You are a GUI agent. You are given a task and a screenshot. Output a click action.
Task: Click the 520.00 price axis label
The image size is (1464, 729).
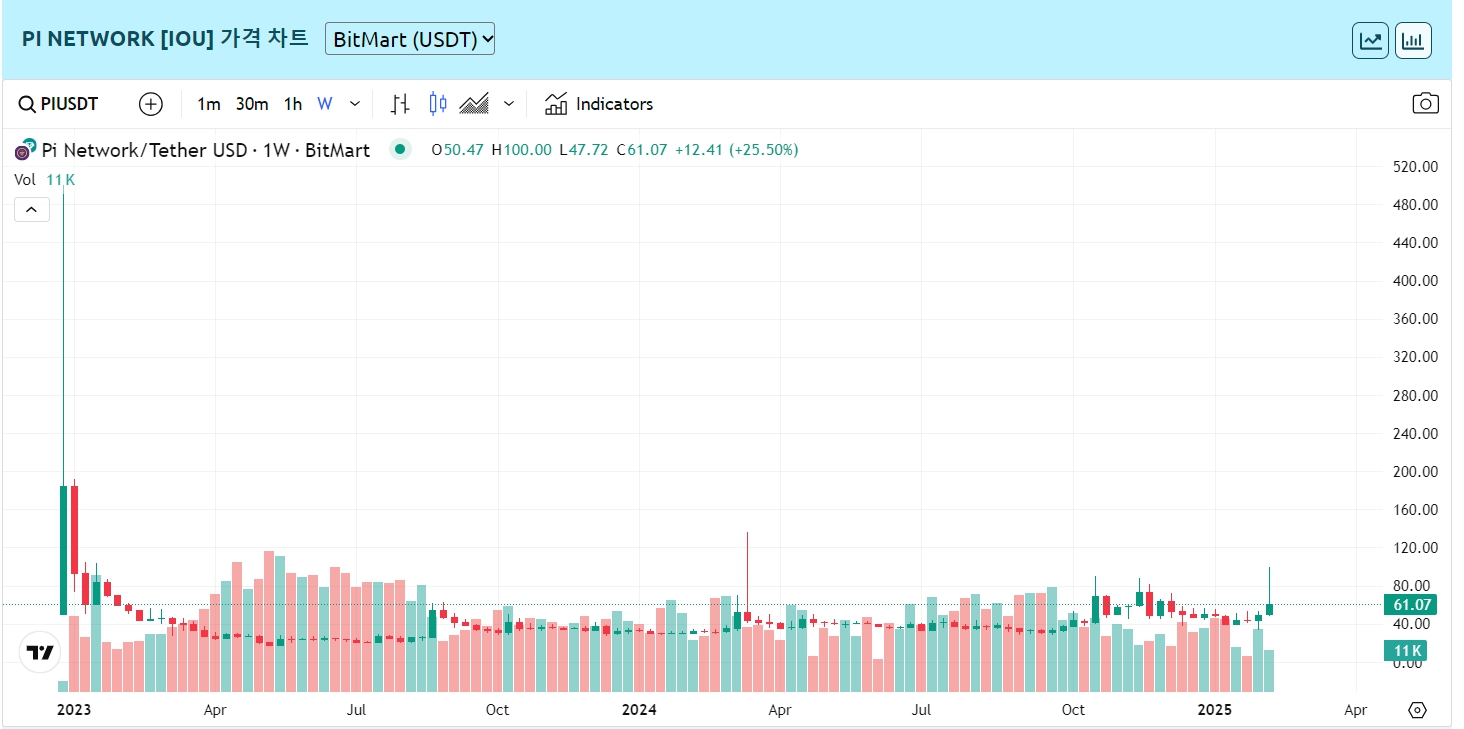(x=1415, y=167)
